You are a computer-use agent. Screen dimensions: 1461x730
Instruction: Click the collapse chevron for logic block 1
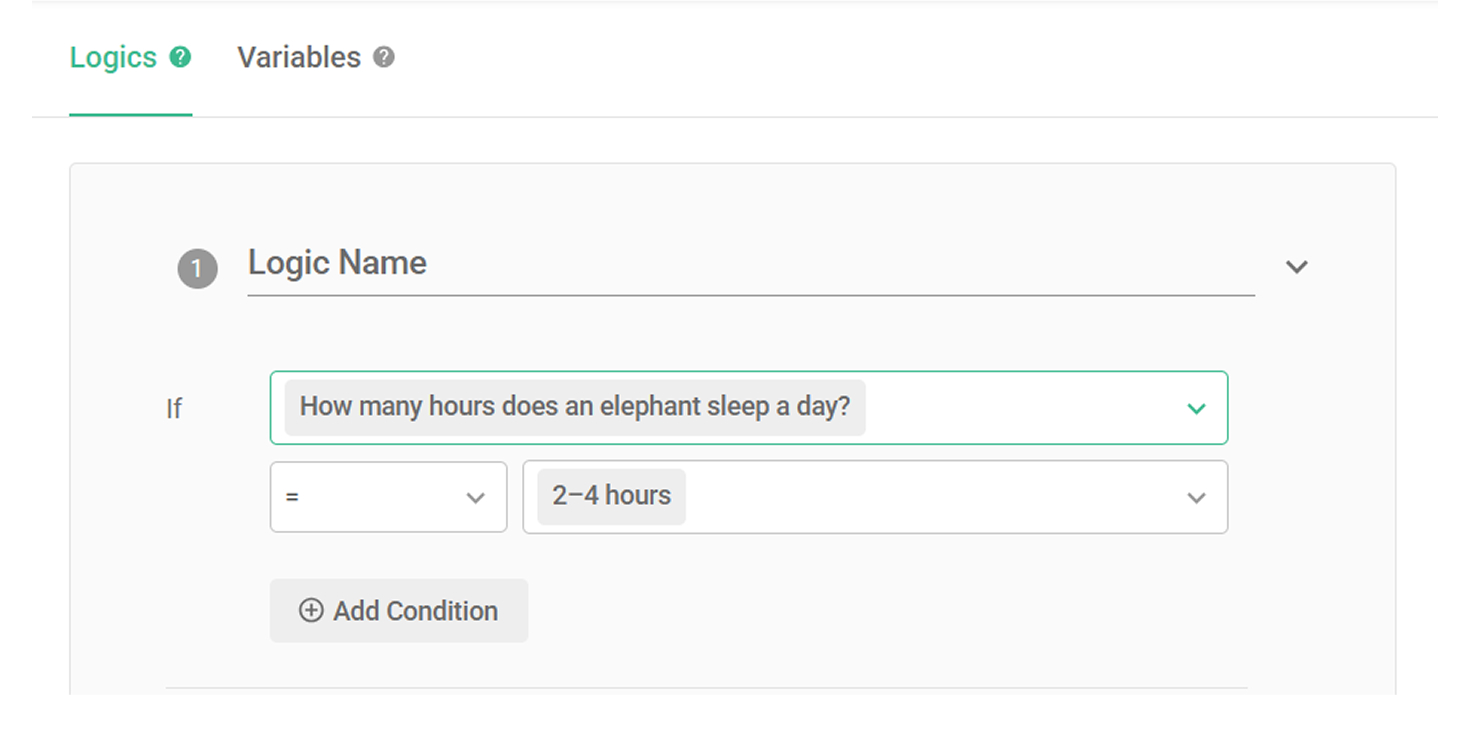(1296, 267)
